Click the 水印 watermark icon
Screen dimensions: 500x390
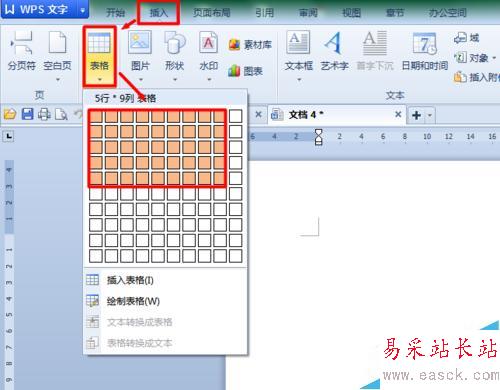point(209,42)
